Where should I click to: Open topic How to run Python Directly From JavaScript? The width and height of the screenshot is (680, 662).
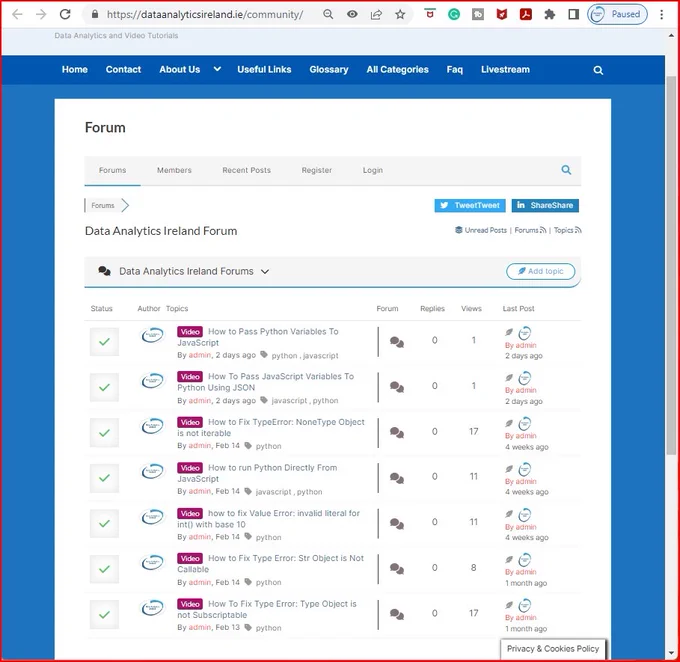[257, 473]
